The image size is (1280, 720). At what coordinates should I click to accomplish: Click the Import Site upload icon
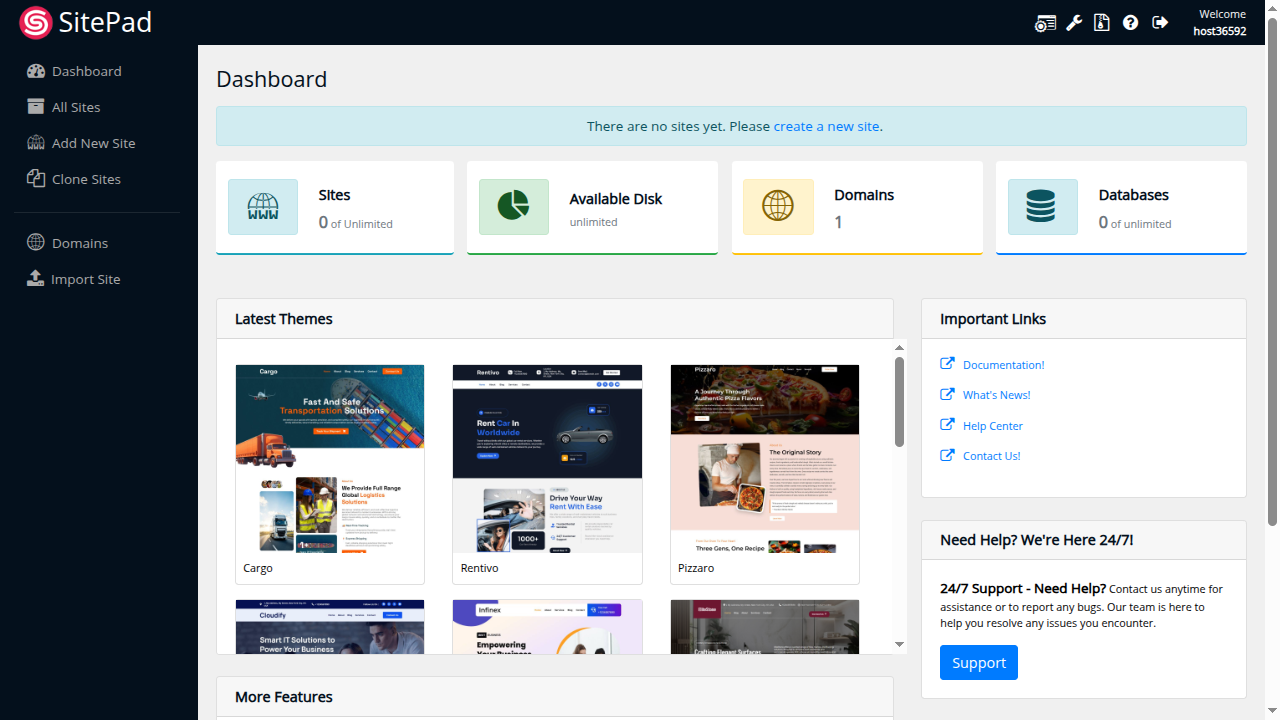[35, 279]
